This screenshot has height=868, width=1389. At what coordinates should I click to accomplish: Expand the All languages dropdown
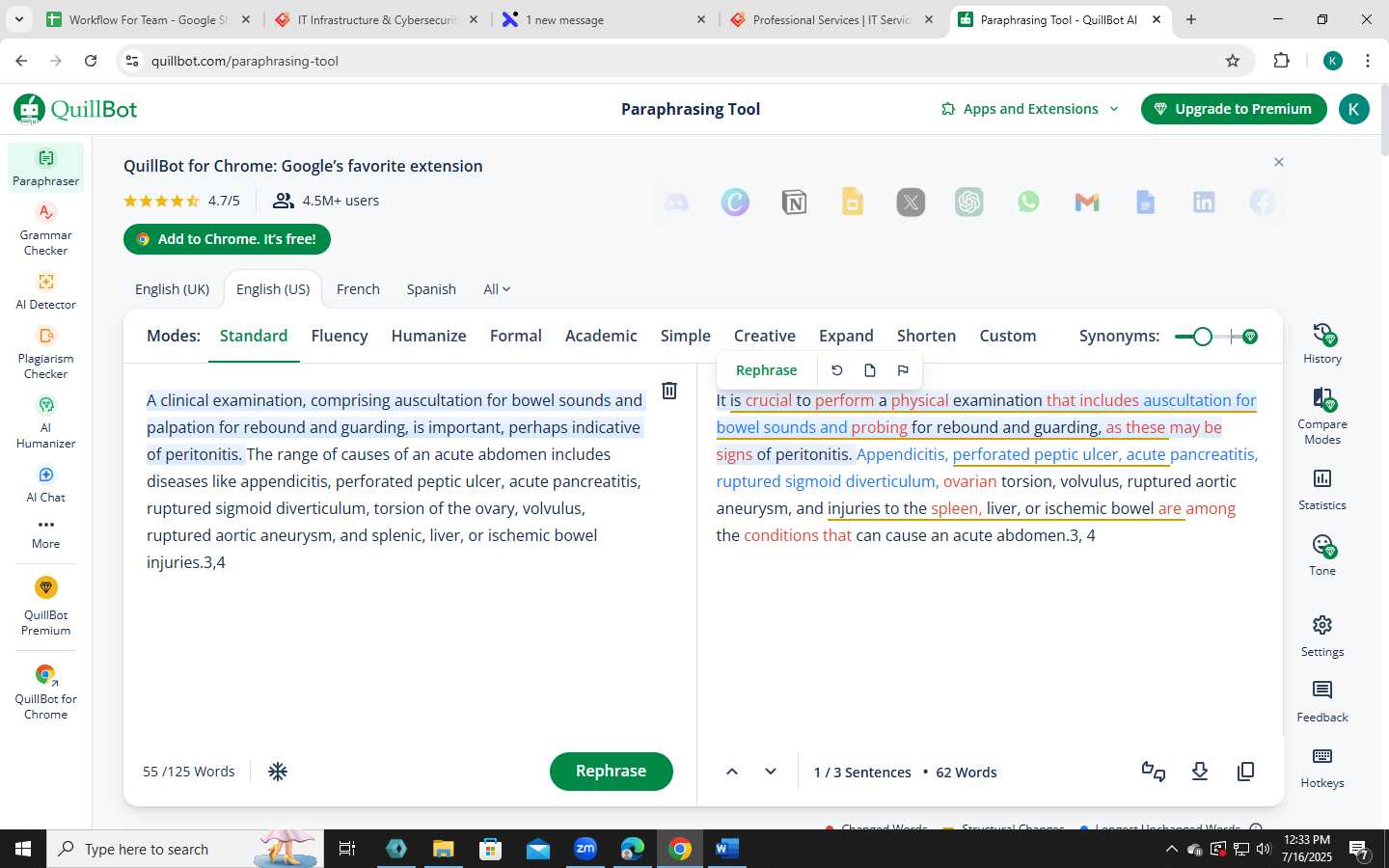click(497, 289)
